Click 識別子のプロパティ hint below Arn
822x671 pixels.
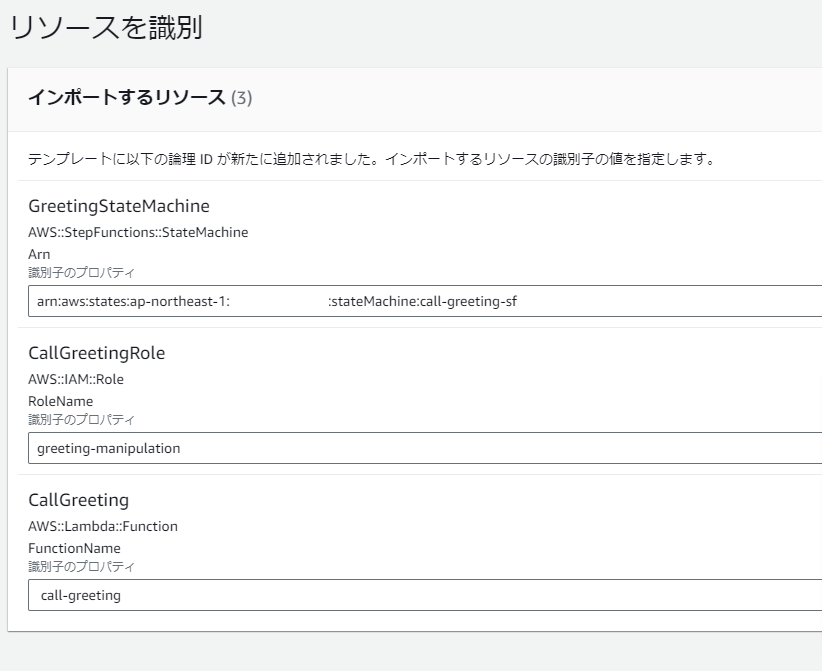coord(81,273)
